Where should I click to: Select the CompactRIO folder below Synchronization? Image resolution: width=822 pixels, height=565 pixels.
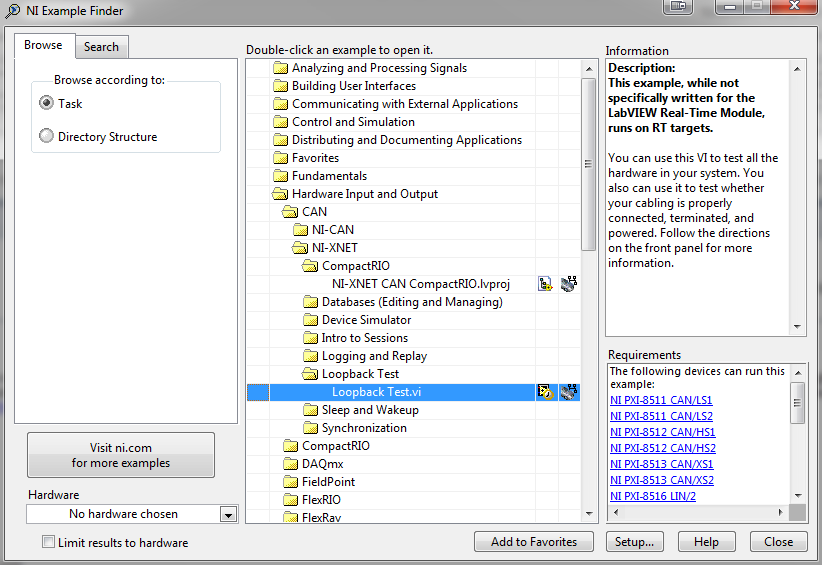336,446
